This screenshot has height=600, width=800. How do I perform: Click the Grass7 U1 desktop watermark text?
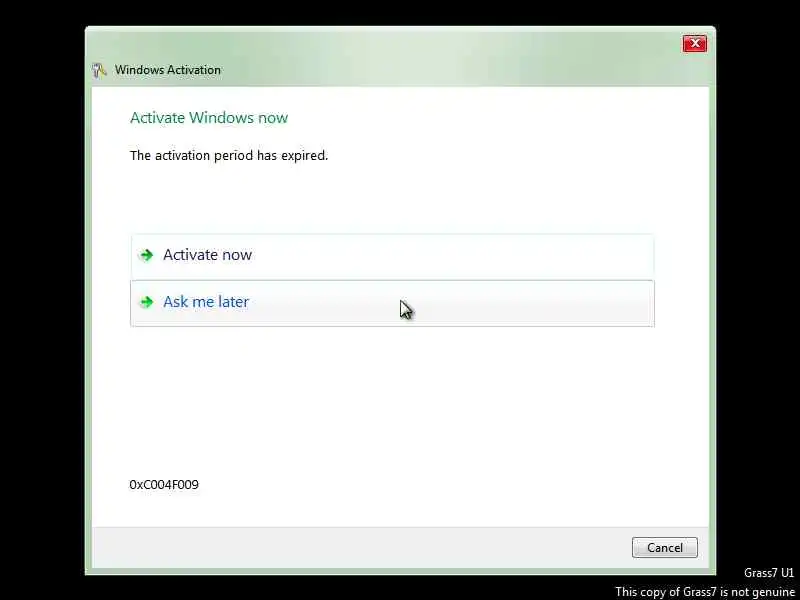(769, 573)
